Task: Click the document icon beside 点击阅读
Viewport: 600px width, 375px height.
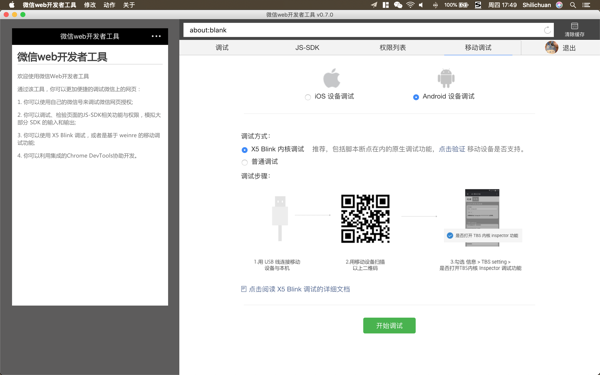Action: click(244, 289)
